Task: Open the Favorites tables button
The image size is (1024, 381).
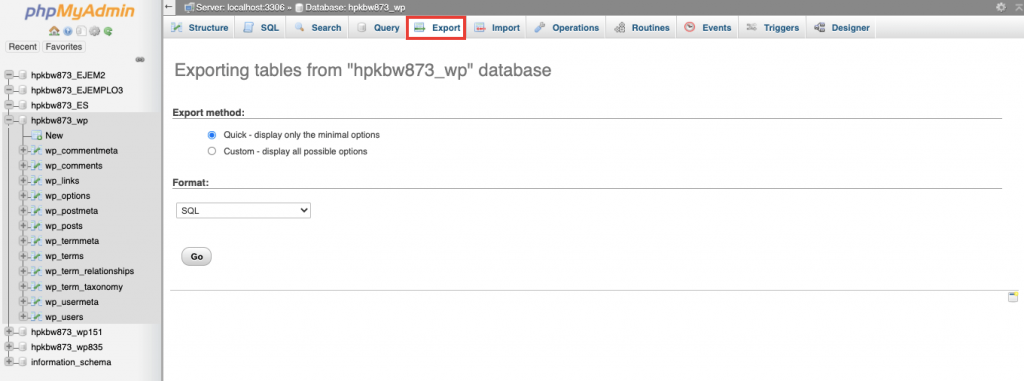Action: [x=64, y=47]
